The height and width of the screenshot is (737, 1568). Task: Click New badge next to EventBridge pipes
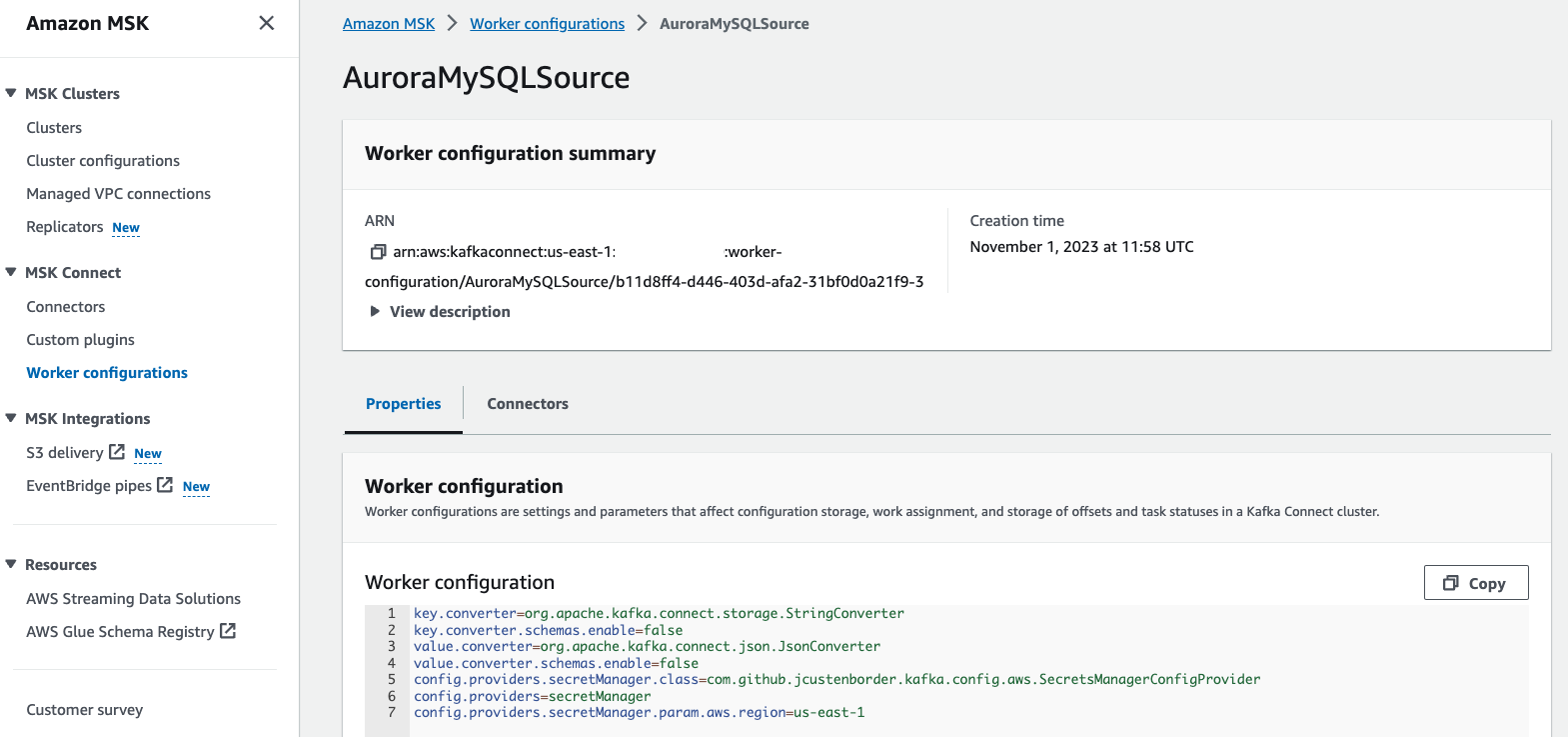196,487
